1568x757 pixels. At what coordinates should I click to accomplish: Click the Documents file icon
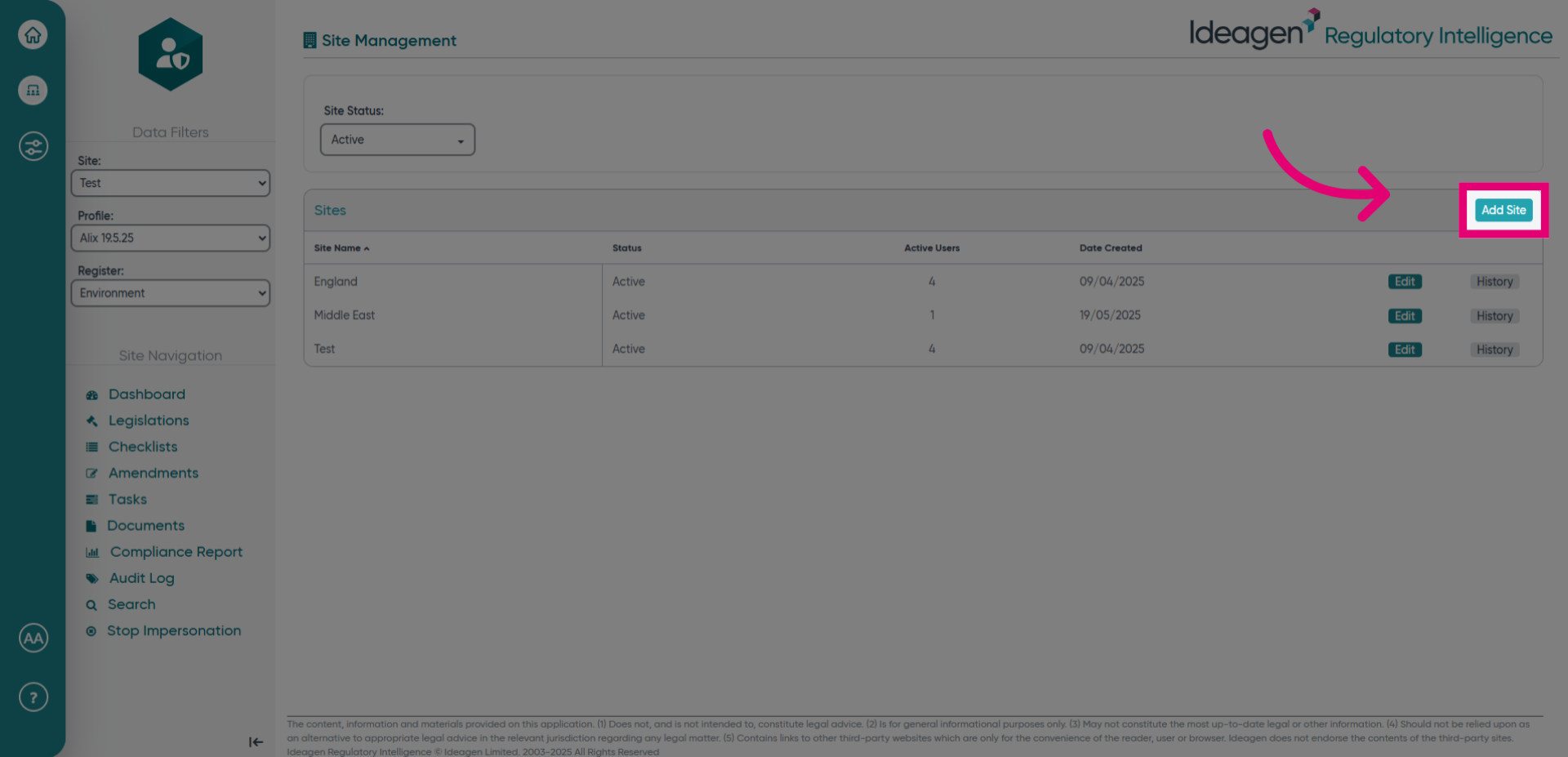pyautogui.click(x=91, y=526)
